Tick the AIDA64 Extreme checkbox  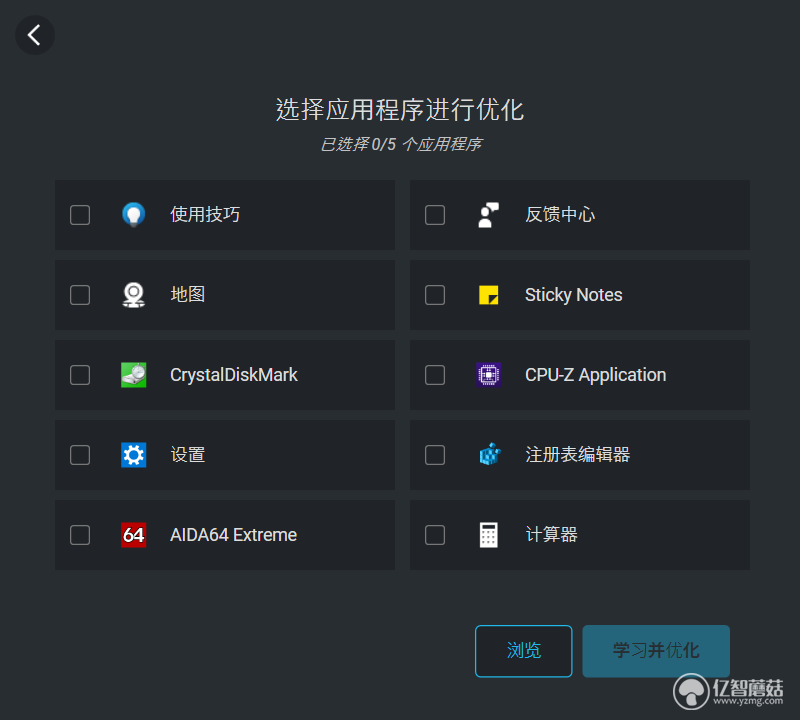(80, 535)
